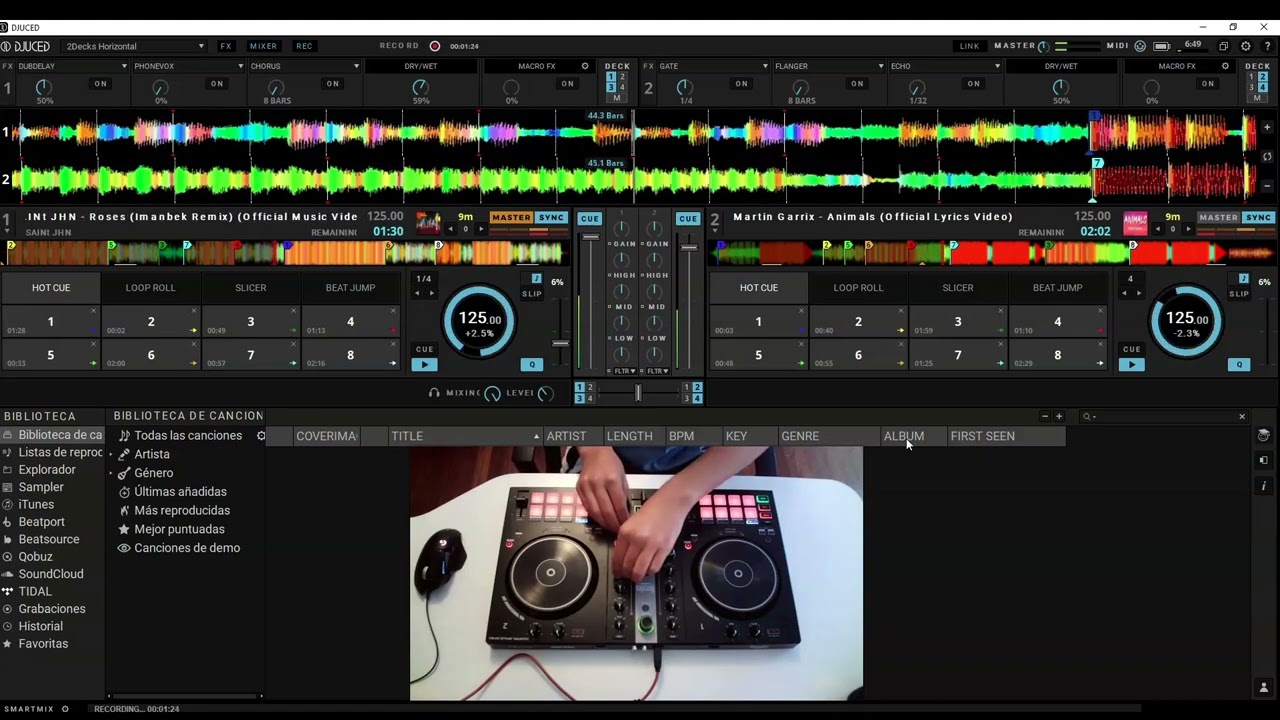
Task: Click the red Record button icon
Action: click(435, 46)
